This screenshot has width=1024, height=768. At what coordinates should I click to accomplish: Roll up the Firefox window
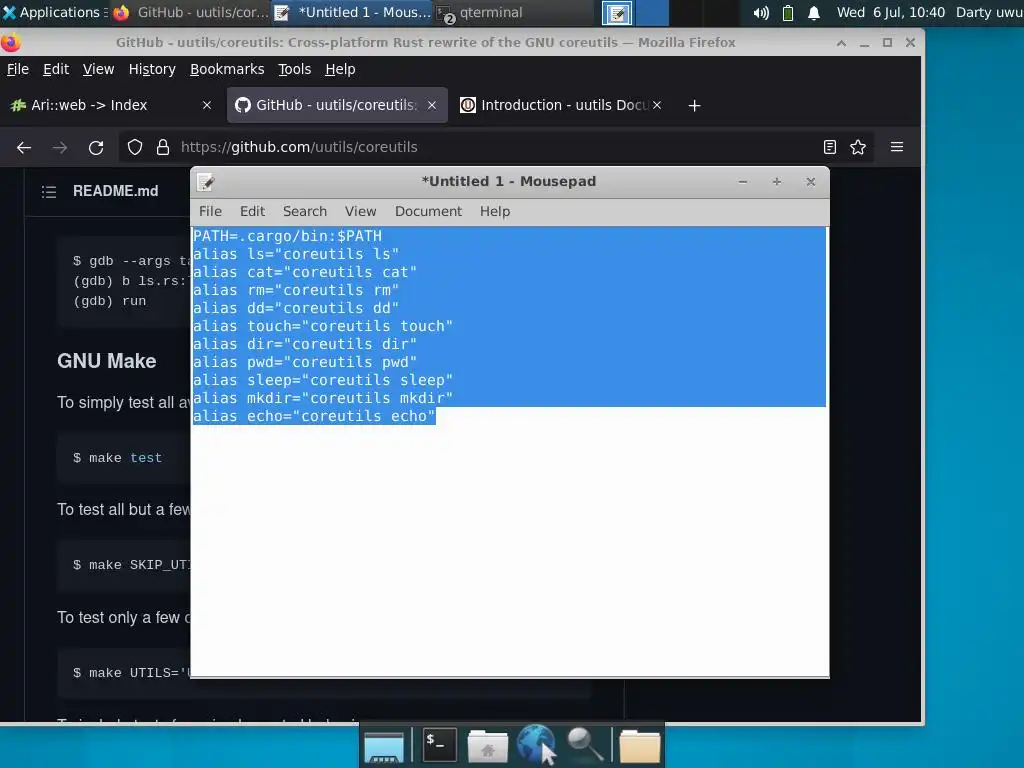(841, 42)
